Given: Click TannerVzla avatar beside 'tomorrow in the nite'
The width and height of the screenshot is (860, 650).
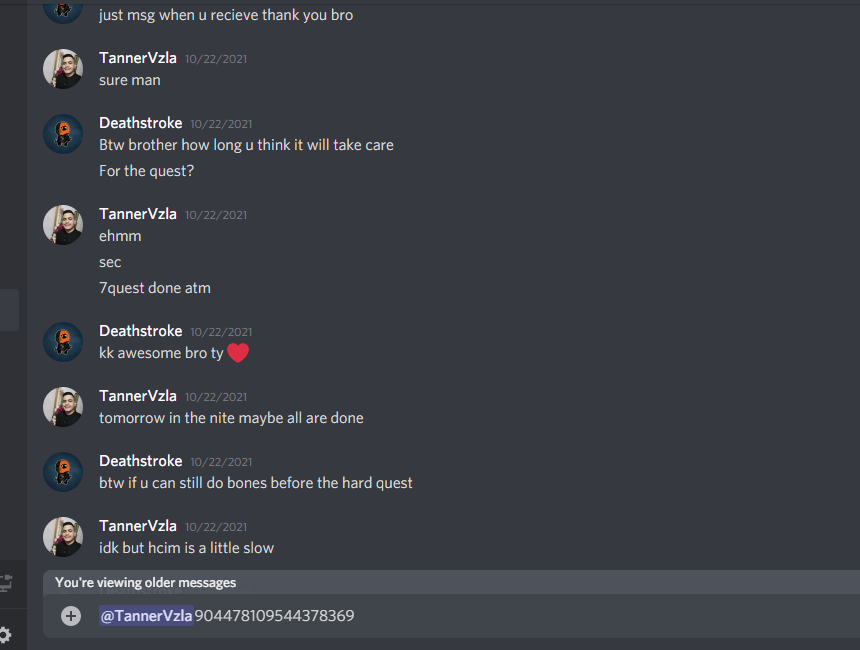Looking at the screenshot, I should pos(63,407).
